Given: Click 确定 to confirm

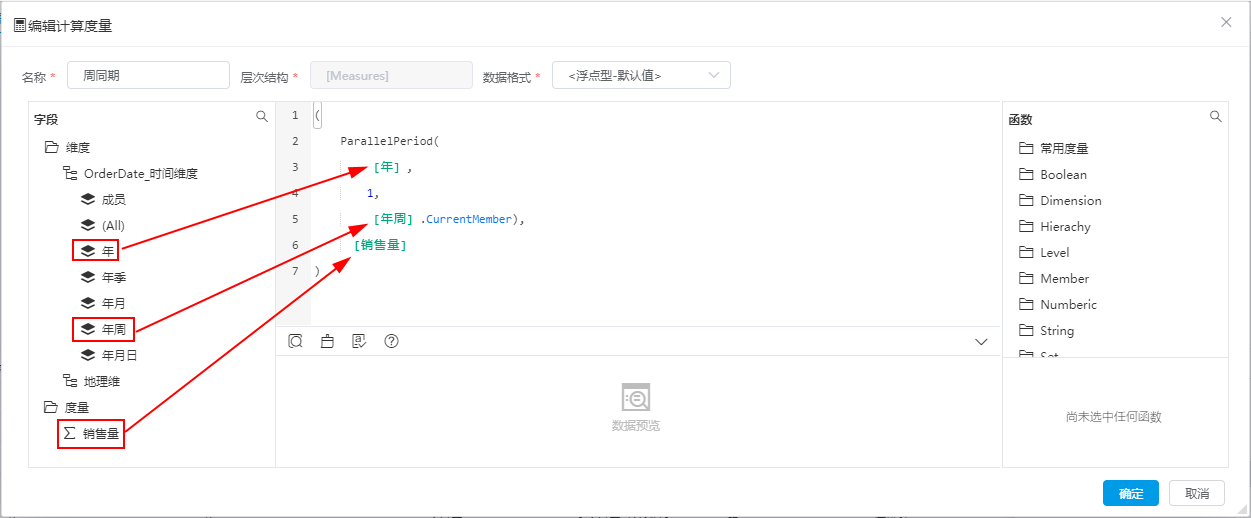Looking at the screenshot, I should 1131,493.
